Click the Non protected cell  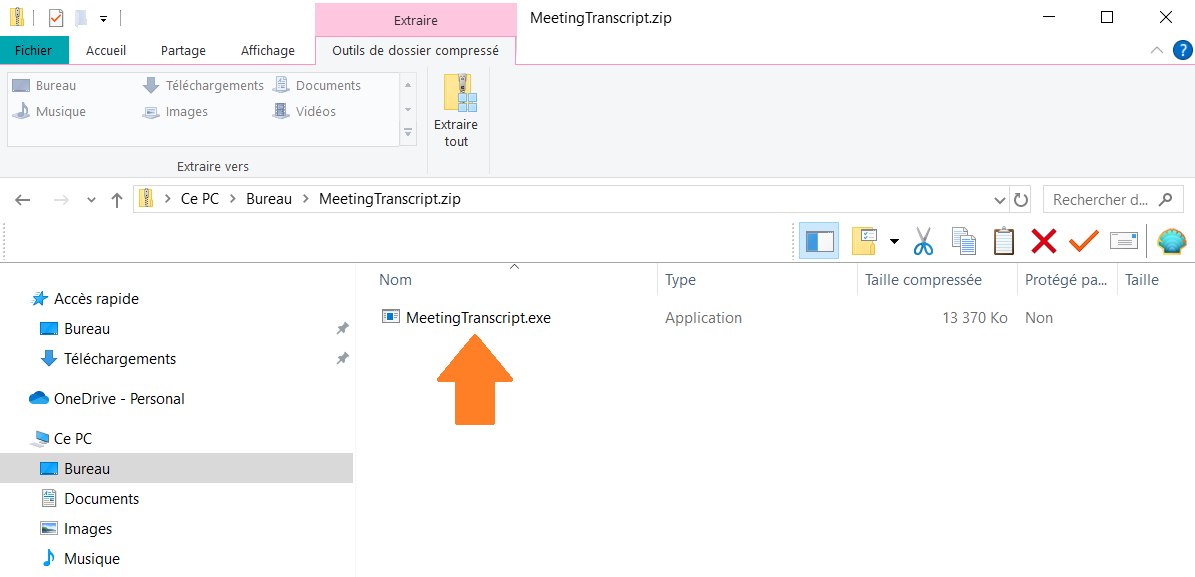(x=1039, y=318)
